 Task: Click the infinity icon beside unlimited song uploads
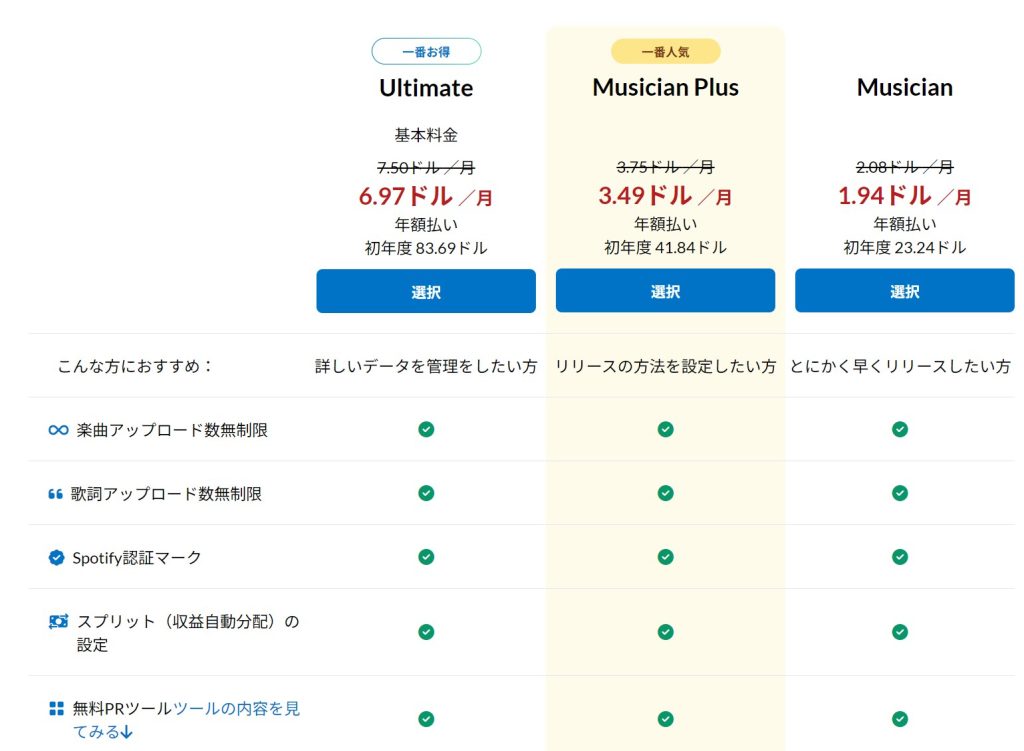[x=58, y=430]
